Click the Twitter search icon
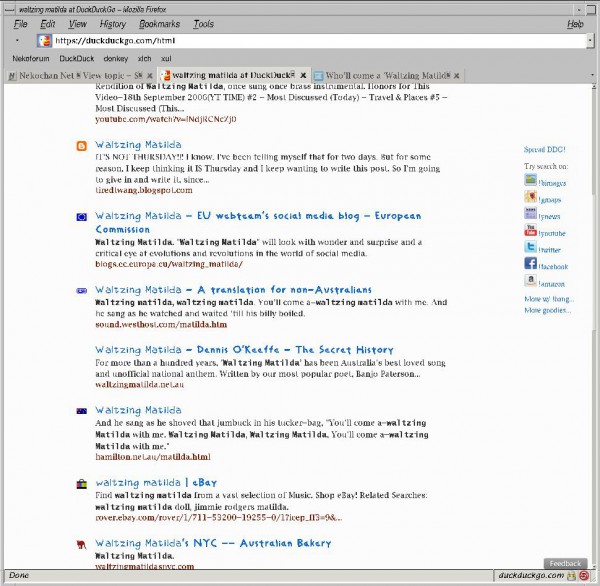The image size is (600, 586). (530, 247)
